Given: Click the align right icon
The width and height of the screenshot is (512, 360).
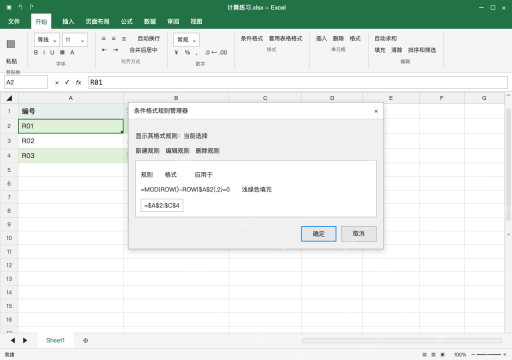Looking at the screenshot, I should coord(124,39).
